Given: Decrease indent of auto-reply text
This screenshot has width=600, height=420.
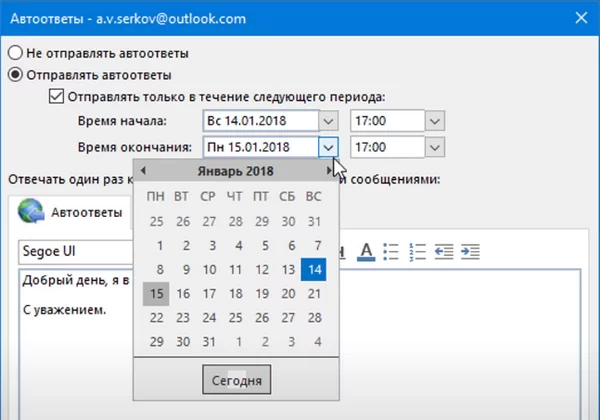Looking at the screenshot, I should click(445, 250).
